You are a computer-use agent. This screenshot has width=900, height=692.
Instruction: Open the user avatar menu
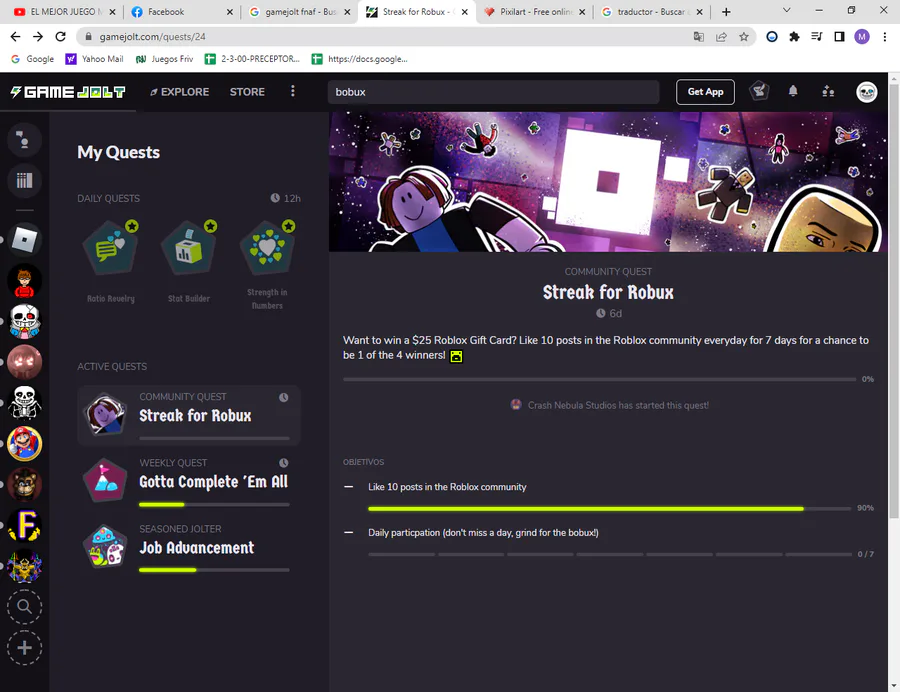click(x=866, y=92)
